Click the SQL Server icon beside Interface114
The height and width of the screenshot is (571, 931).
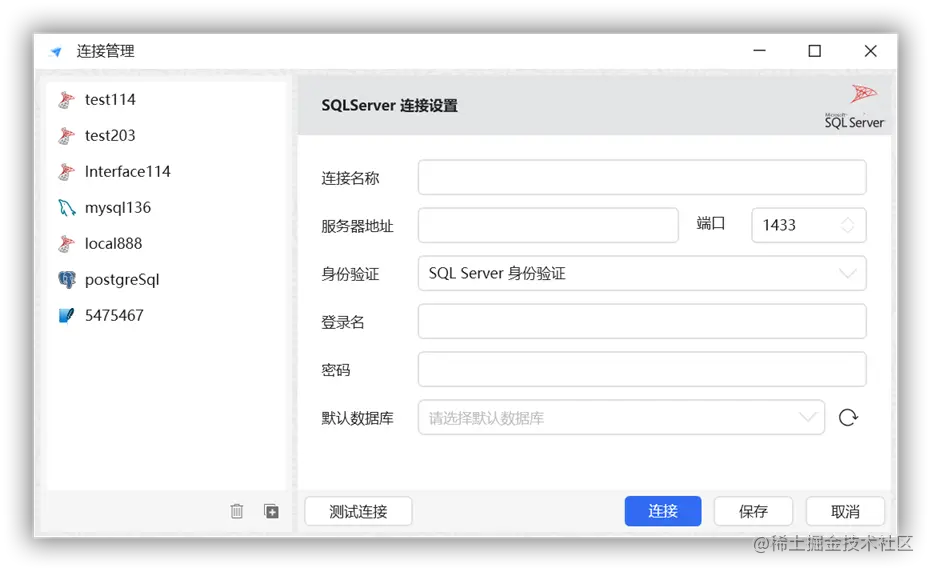66,172
